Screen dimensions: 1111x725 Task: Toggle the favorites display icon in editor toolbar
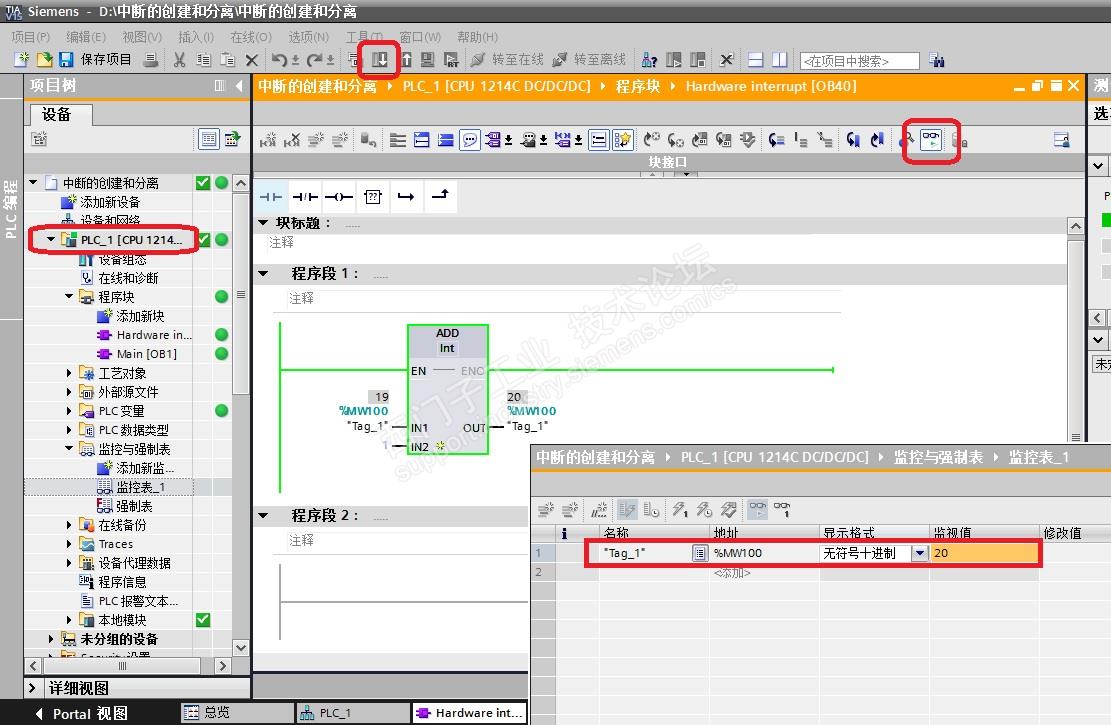pyautogui.click(x=622, y=140)
